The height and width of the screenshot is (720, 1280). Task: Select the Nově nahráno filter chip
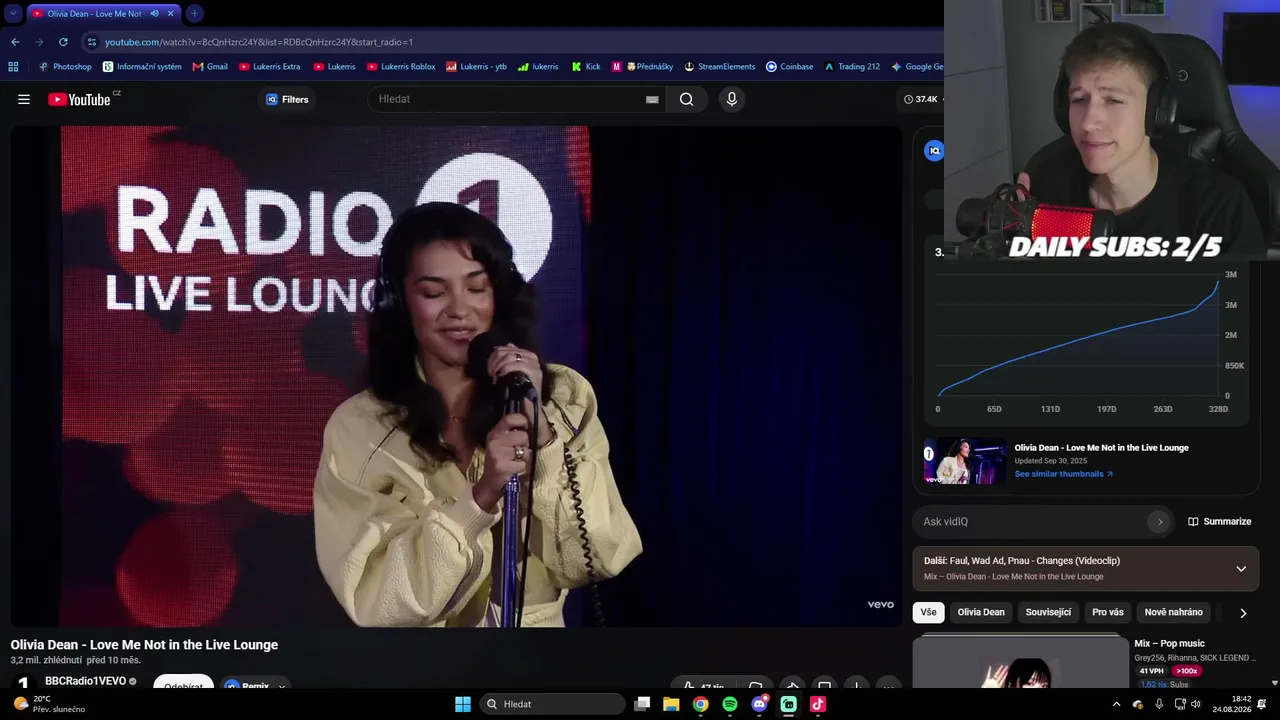click(1174, 612)
